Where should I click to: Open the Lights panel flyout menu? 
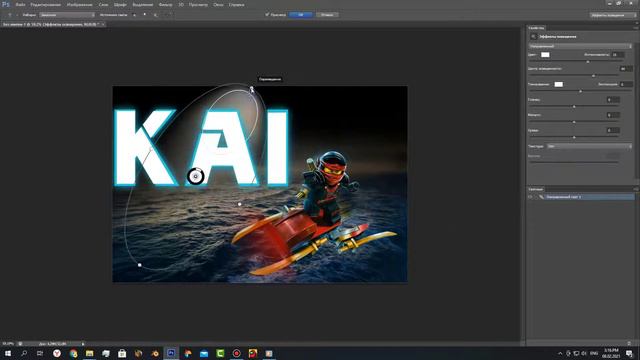point(636,189)
